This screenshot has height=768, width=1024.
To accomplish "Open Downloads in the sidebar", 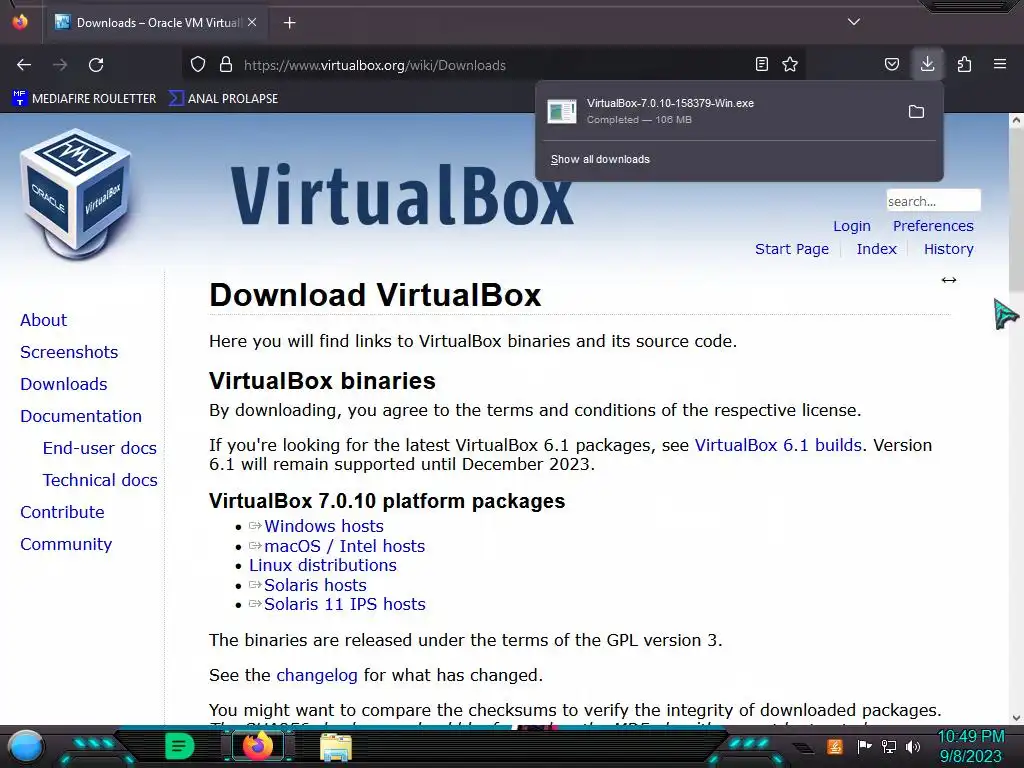I will click(x=64, y=384).
